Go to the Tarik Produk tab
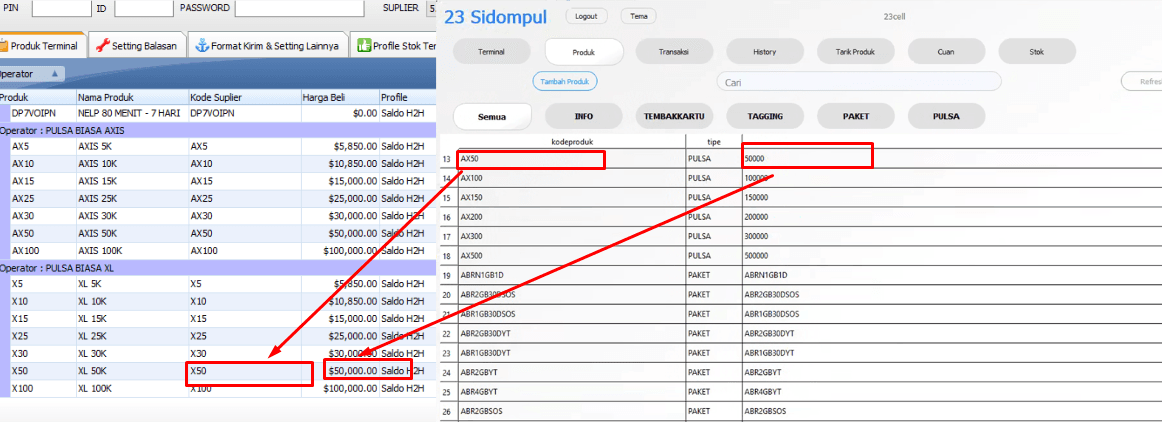The width and height of the screenshot is (1162, 422). [856, 51]
